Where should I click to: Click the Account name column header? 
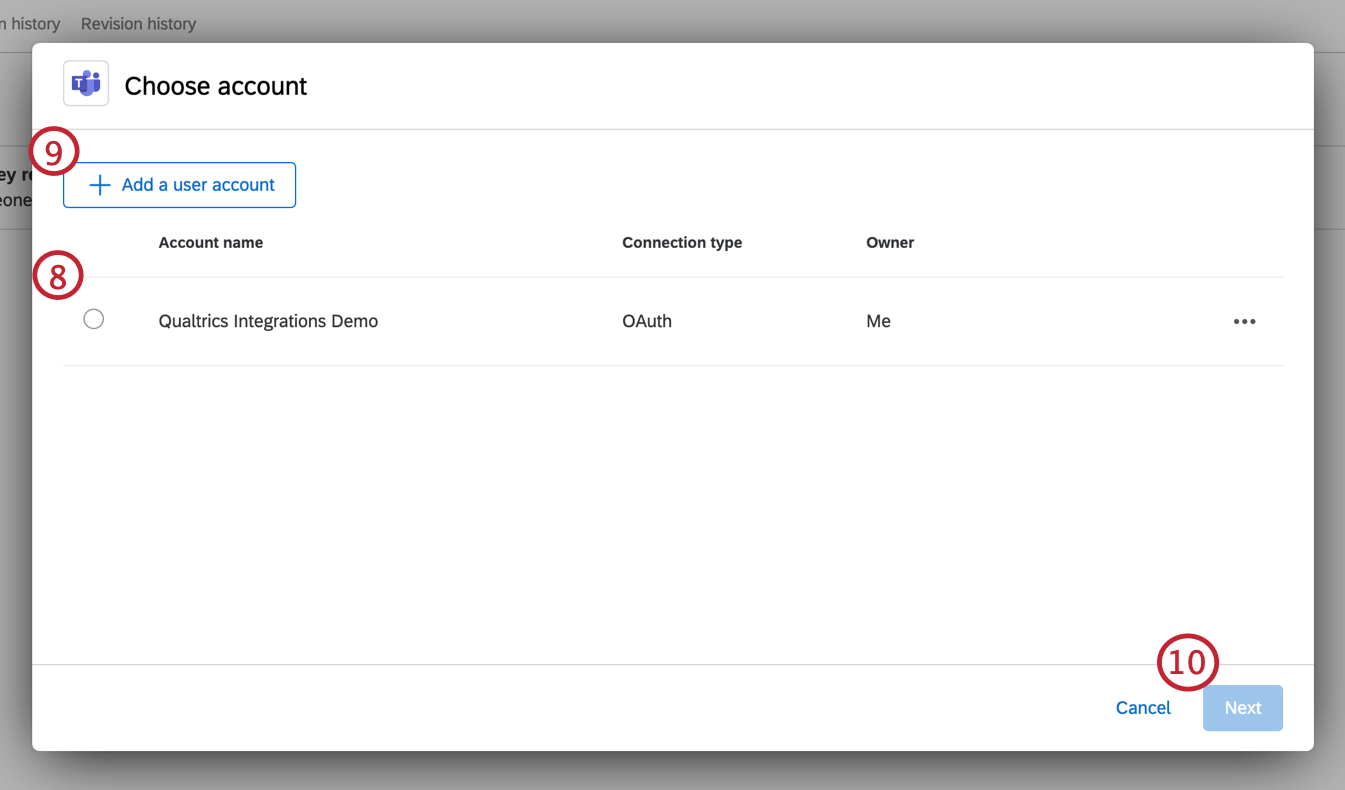pyautogui.click(x=211, y=242)
